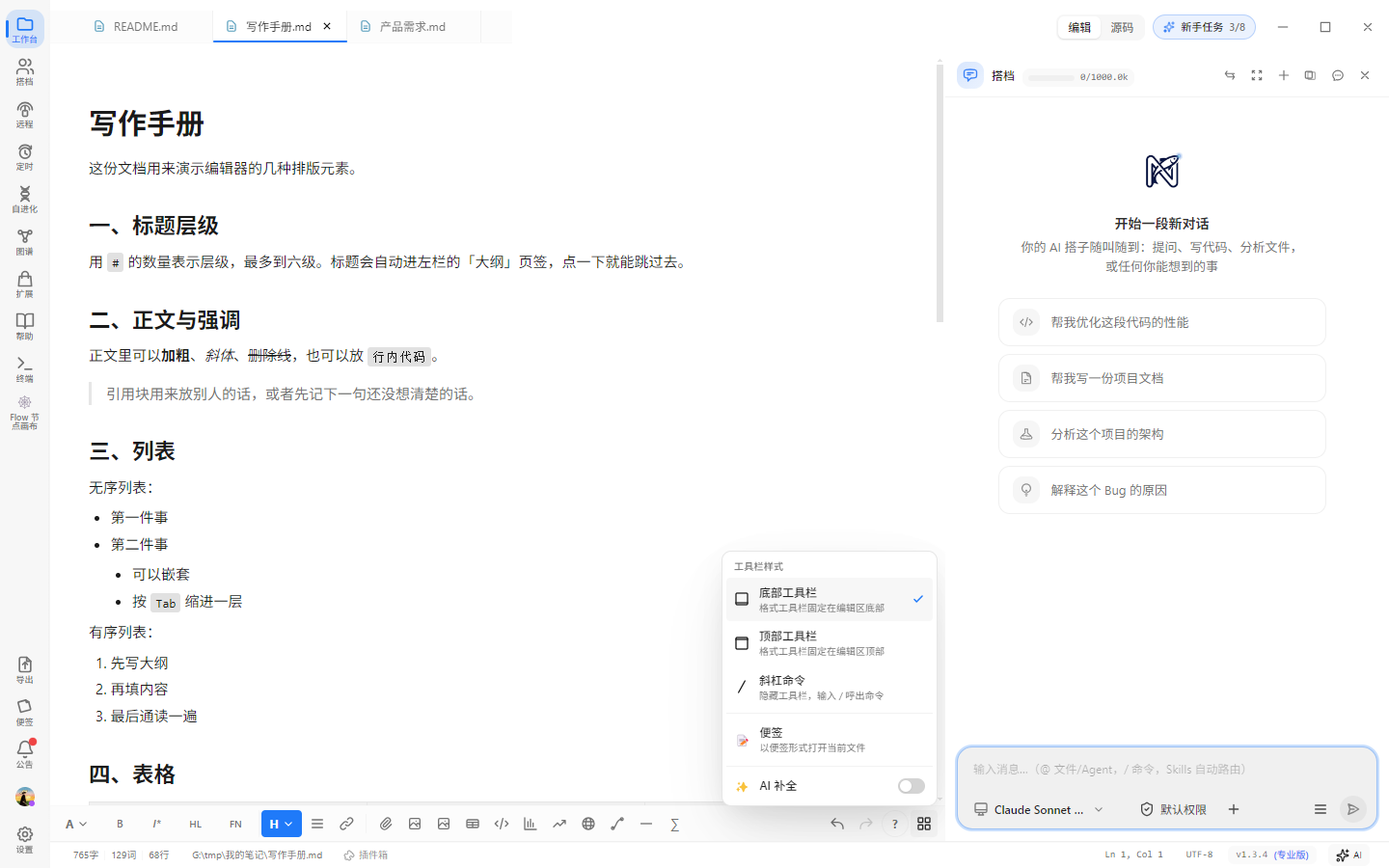Open the 远程 remote panel in sidebar
This screenshot has width=1389, height=868.
pyautogui.click(x=25, y=115)
